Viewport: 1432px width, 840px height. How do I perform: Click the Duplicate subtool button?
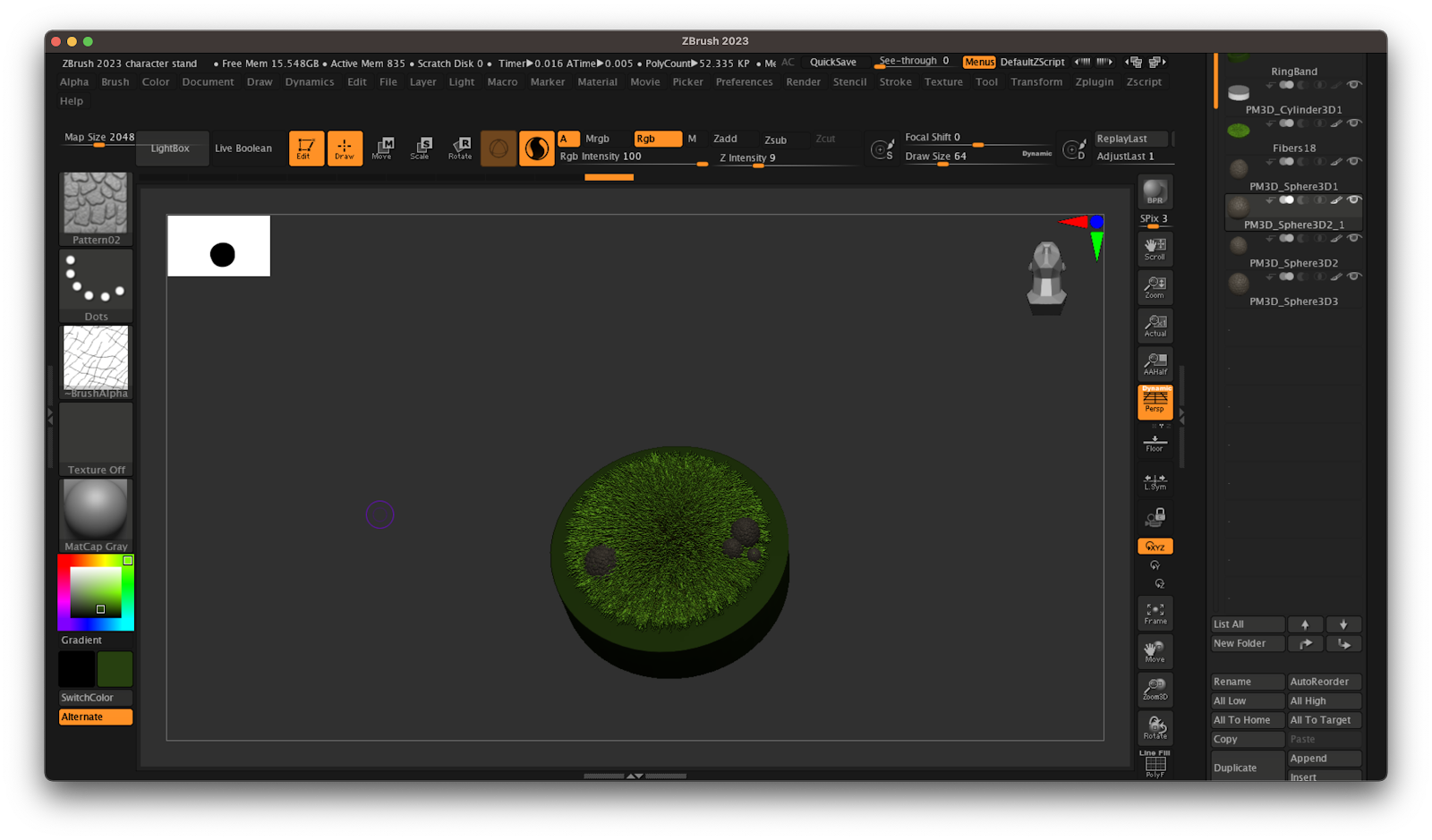pos(1248,768)
